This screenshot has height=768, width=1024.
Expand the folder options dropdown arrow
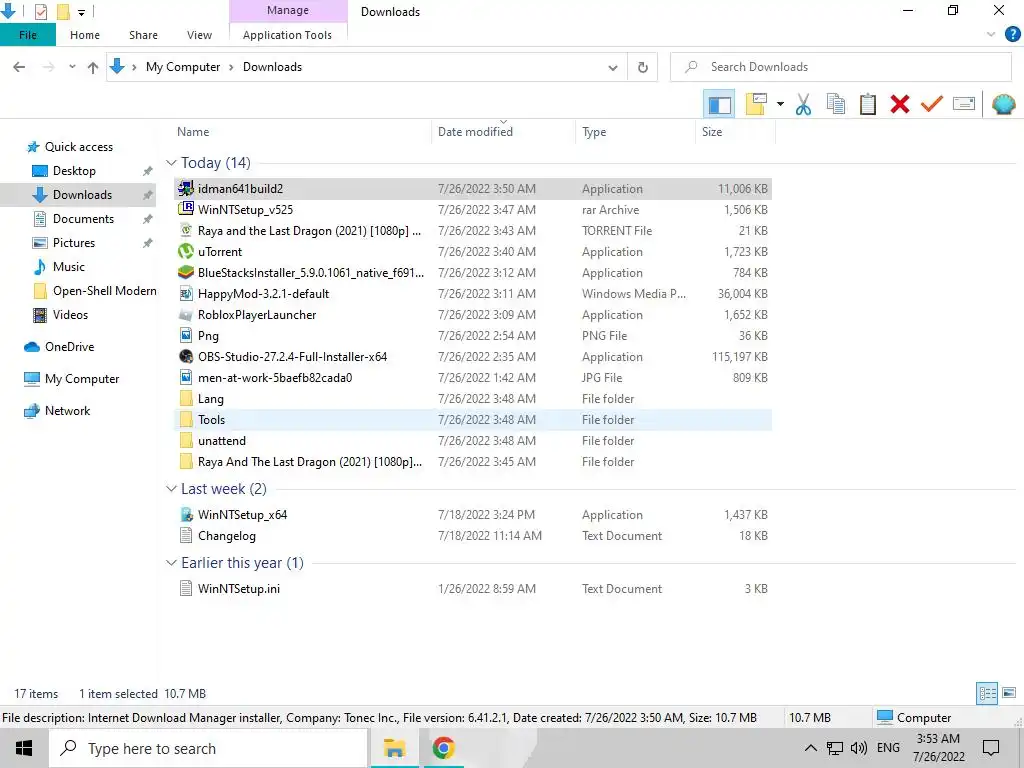click(x=780, y=104)
